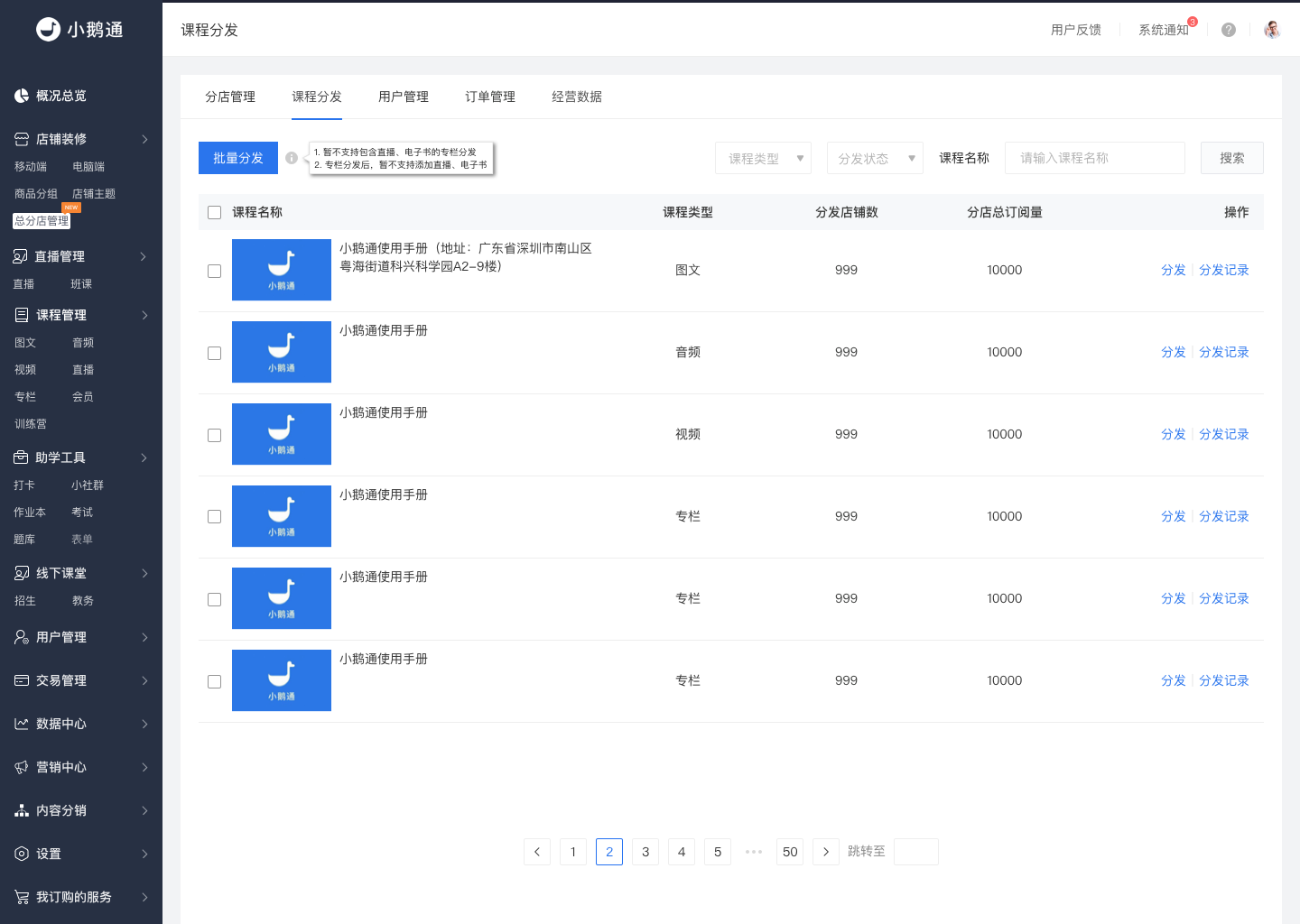Image resolution: width=1300 pixels, height=924 pixels.
Task: Open 分发记录 in the 音频 row
Action: click(1224, 352)
